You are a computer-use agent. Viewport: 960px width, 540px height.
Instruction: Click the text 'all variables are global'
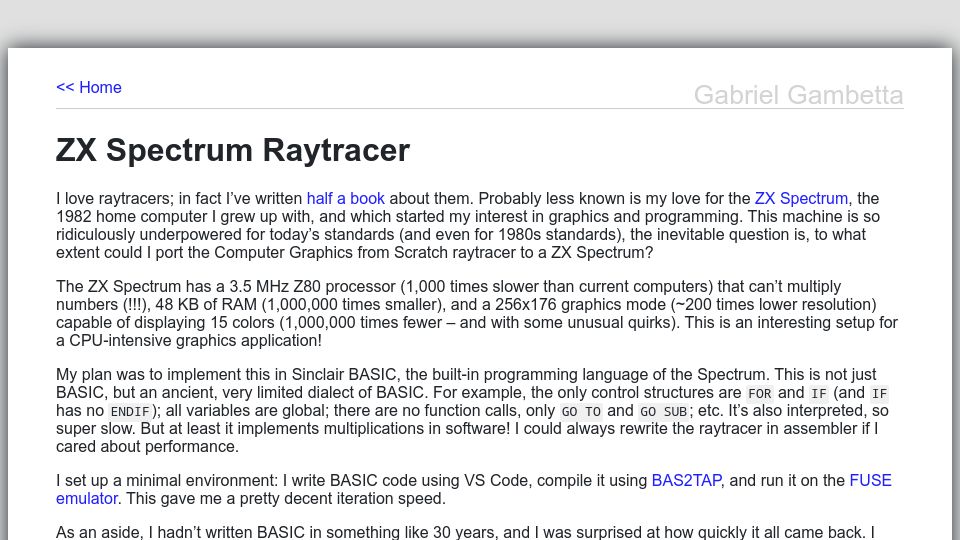coord(247,411)
